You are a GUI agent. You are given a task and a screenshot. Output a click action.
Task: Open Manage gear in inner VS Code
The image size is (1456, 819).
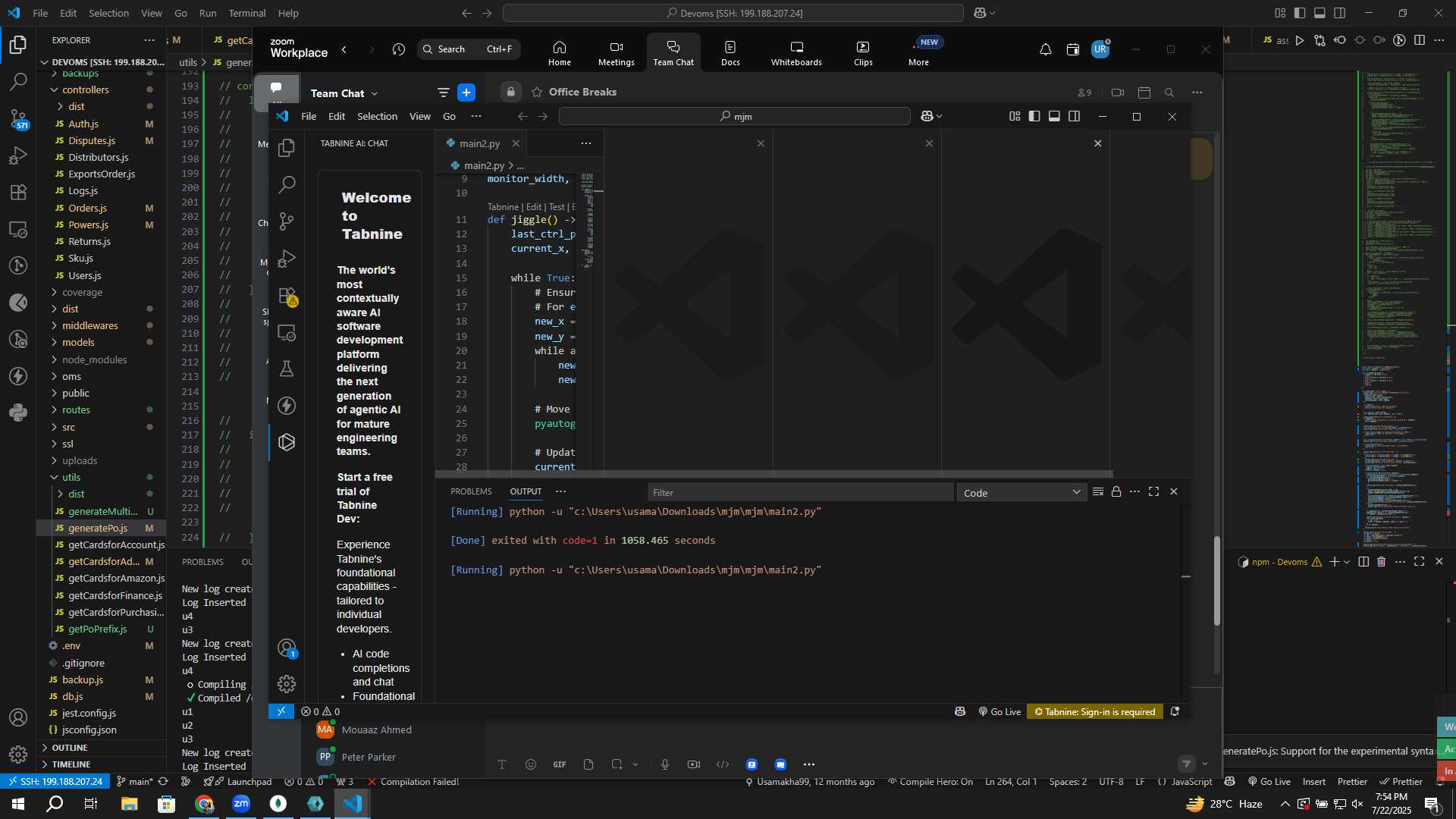[287, 684]
